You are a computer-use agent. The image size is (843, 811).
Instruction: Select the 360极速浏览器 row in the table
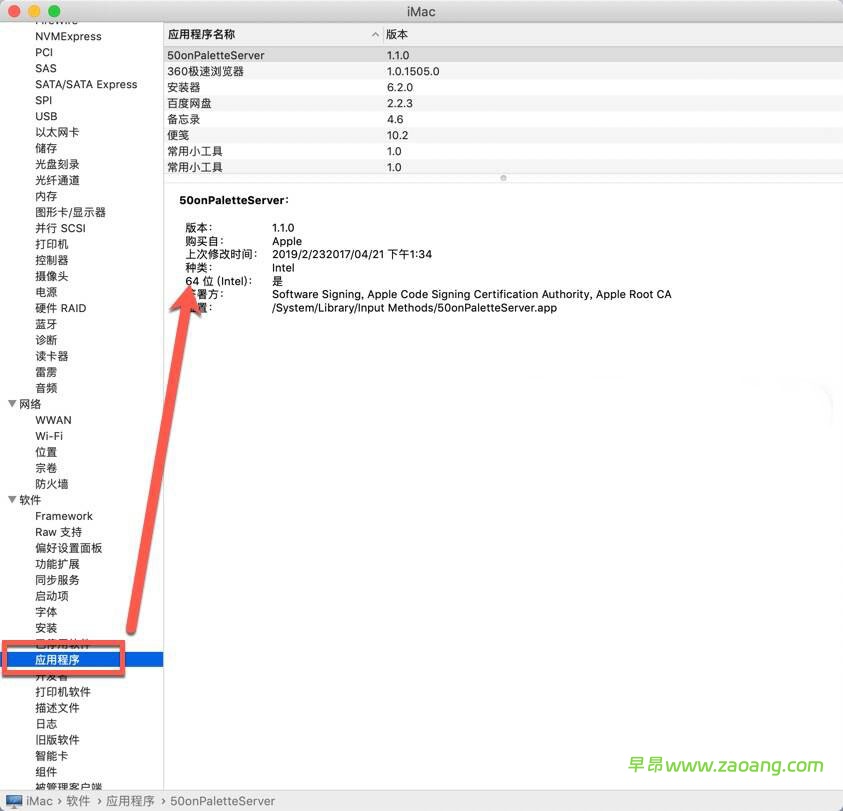coord(205,71)
